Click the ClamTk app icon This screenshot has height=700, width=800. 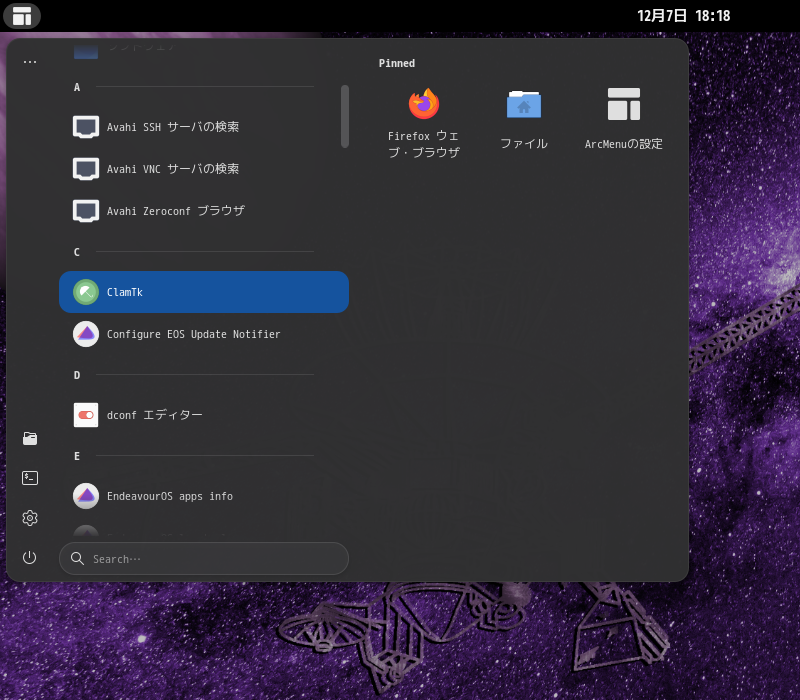coord(86,292)
